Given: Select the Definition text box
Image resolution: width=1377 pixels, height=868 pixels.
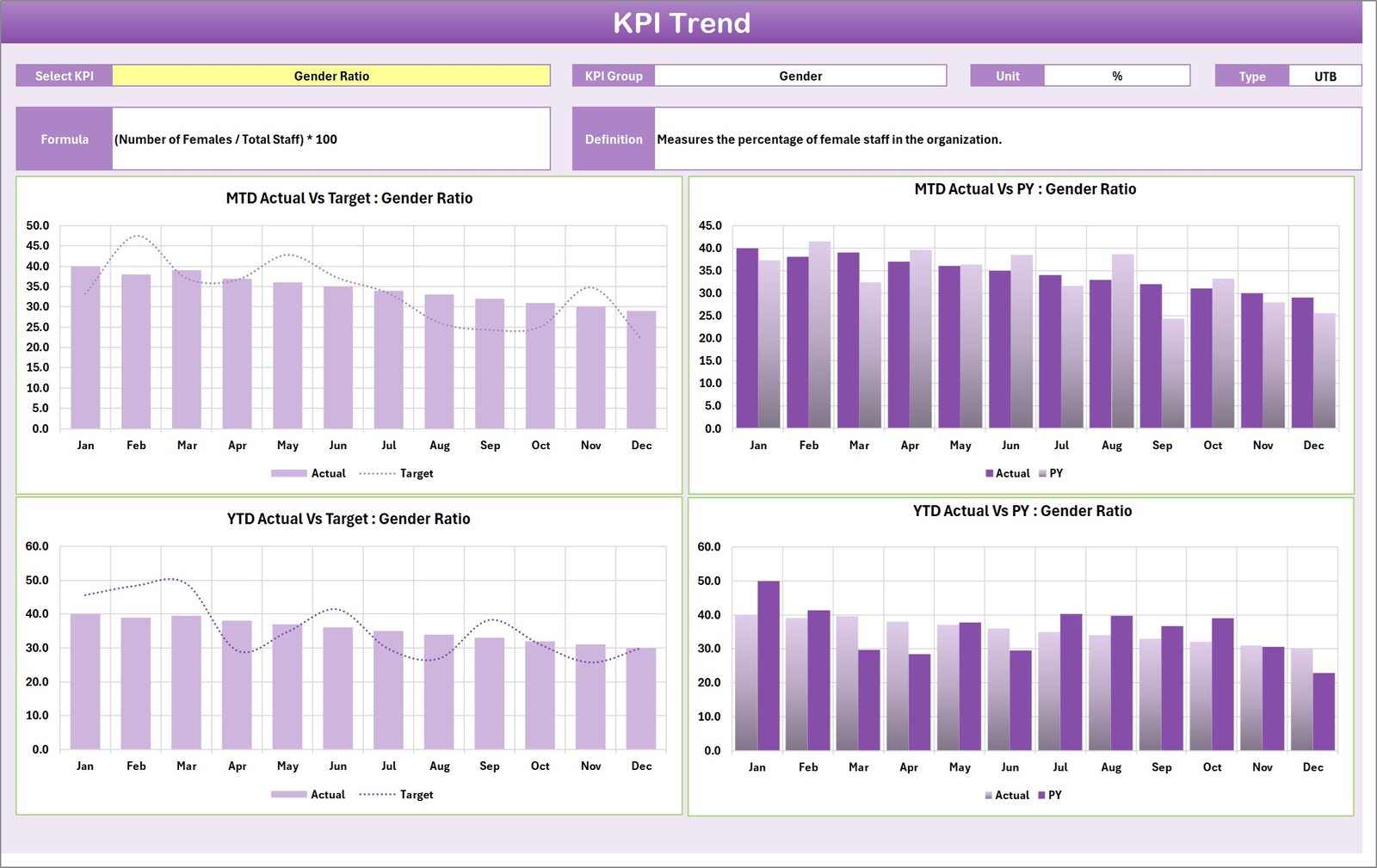Looking at the screenshot, I should coord(947,139).
